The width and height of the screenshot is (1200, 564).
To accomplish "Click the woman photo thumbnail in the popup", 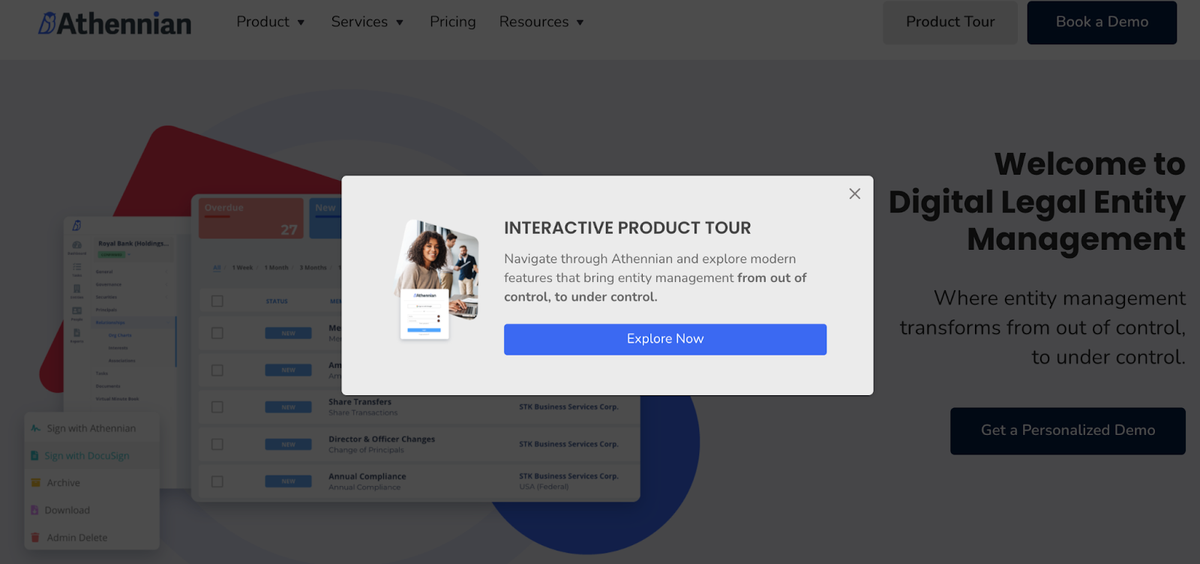I will click(x=437, y=280).
